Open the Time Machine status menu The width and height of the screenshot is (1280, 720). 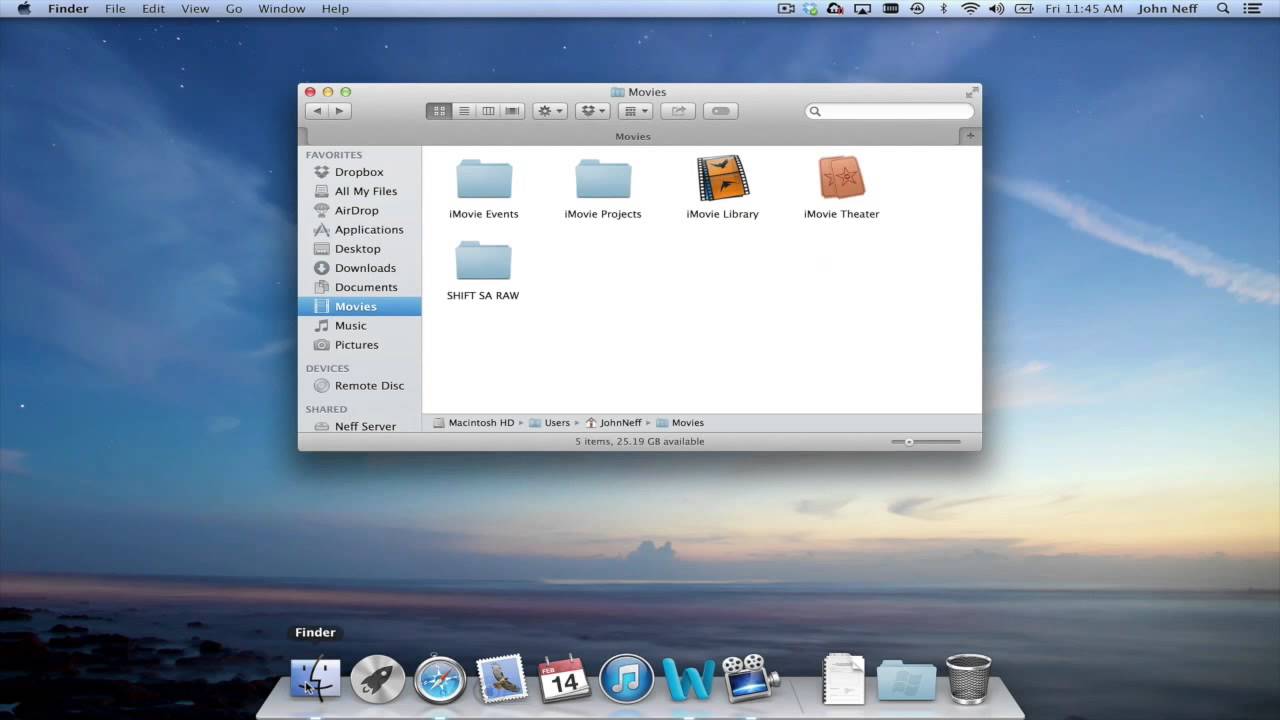pyautogui.click(x=916, y=9)
